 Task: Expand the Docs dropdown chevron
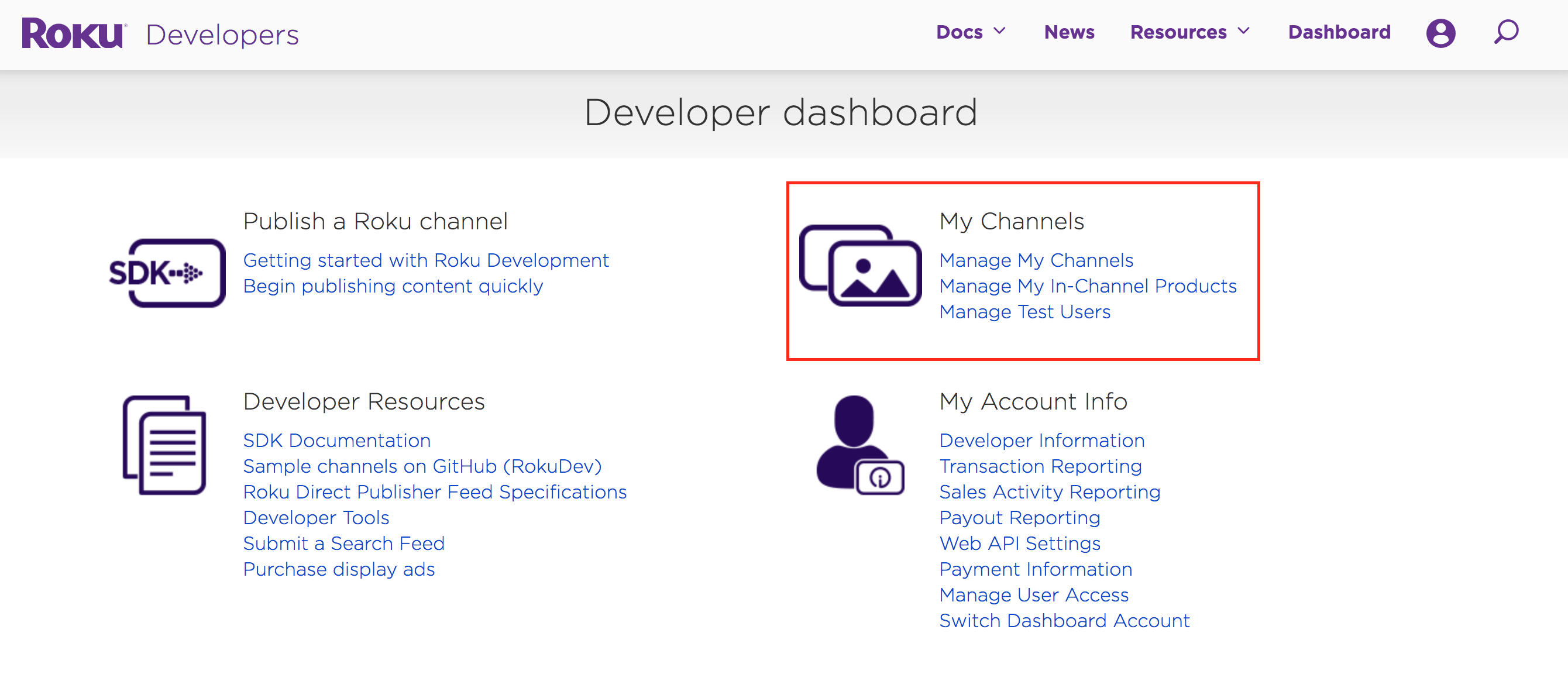(999, 31)
